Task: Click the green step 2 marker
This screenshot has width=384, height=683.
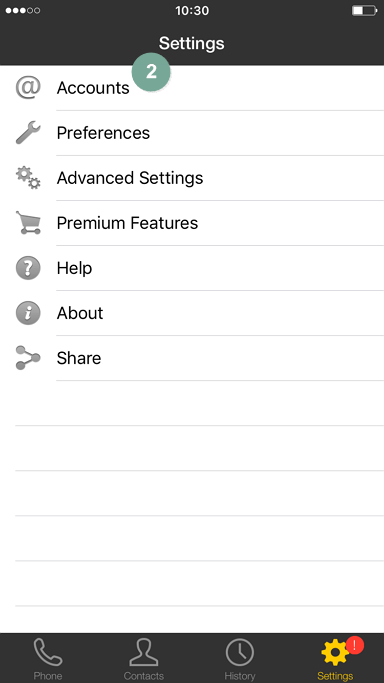Action: point(151,72)
